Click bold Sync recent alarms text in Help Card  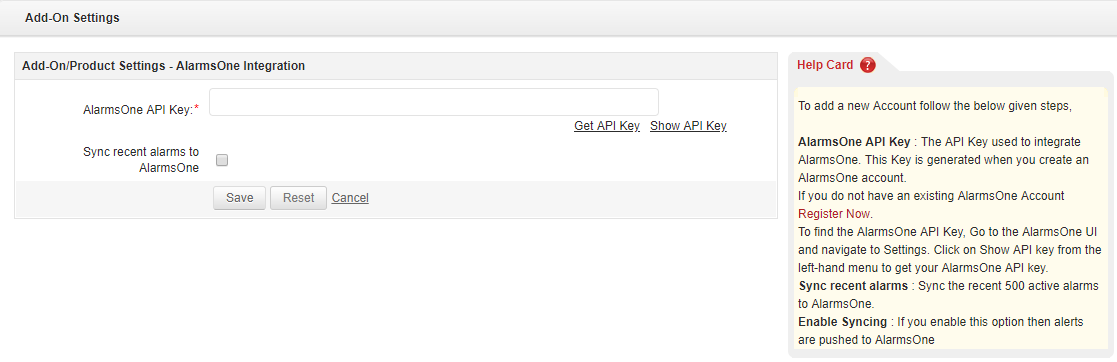pos(853,286)
